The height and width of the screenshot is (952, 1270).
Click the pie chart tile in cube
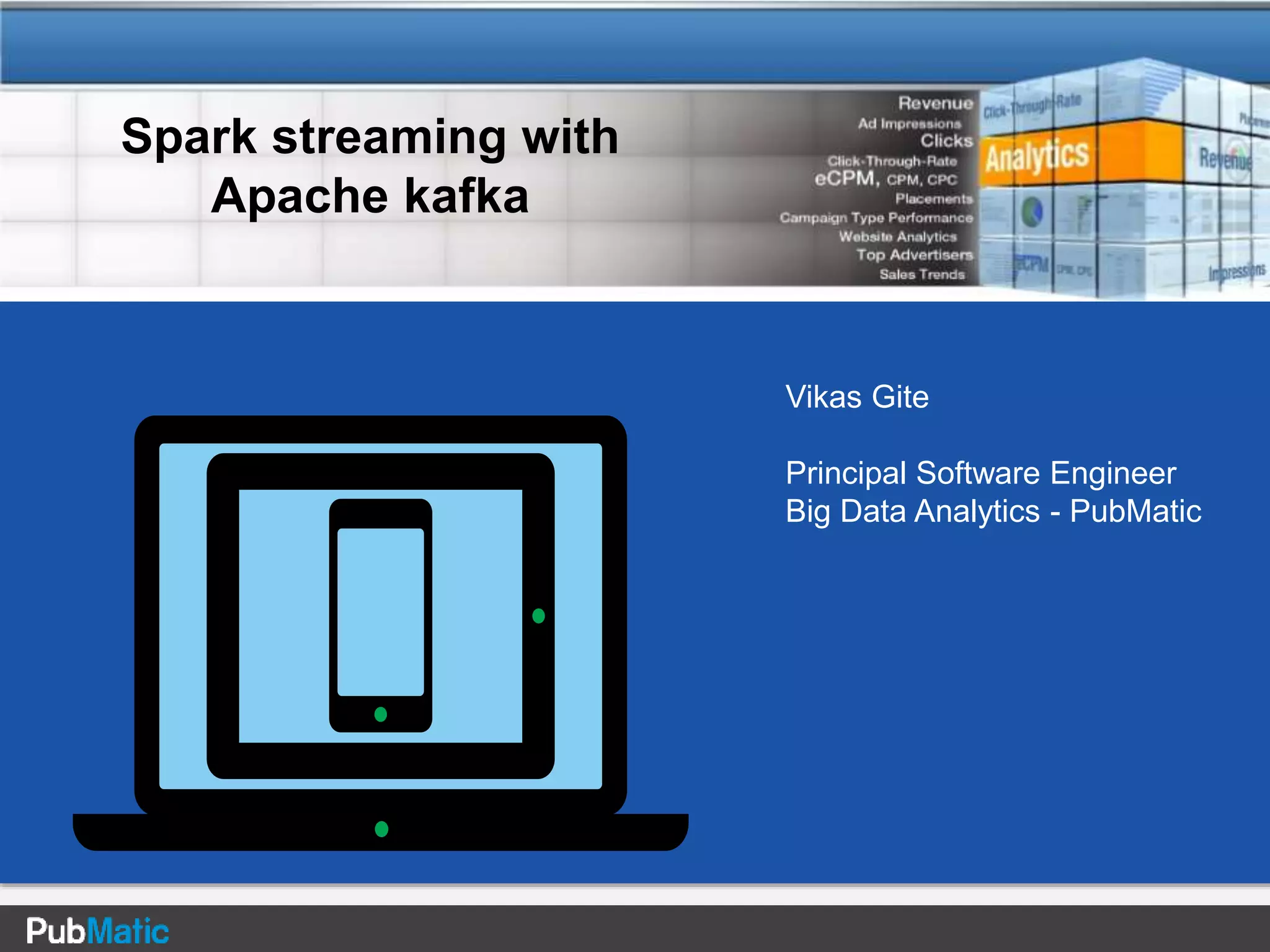pyautogui.click(x=1032, y=211)
